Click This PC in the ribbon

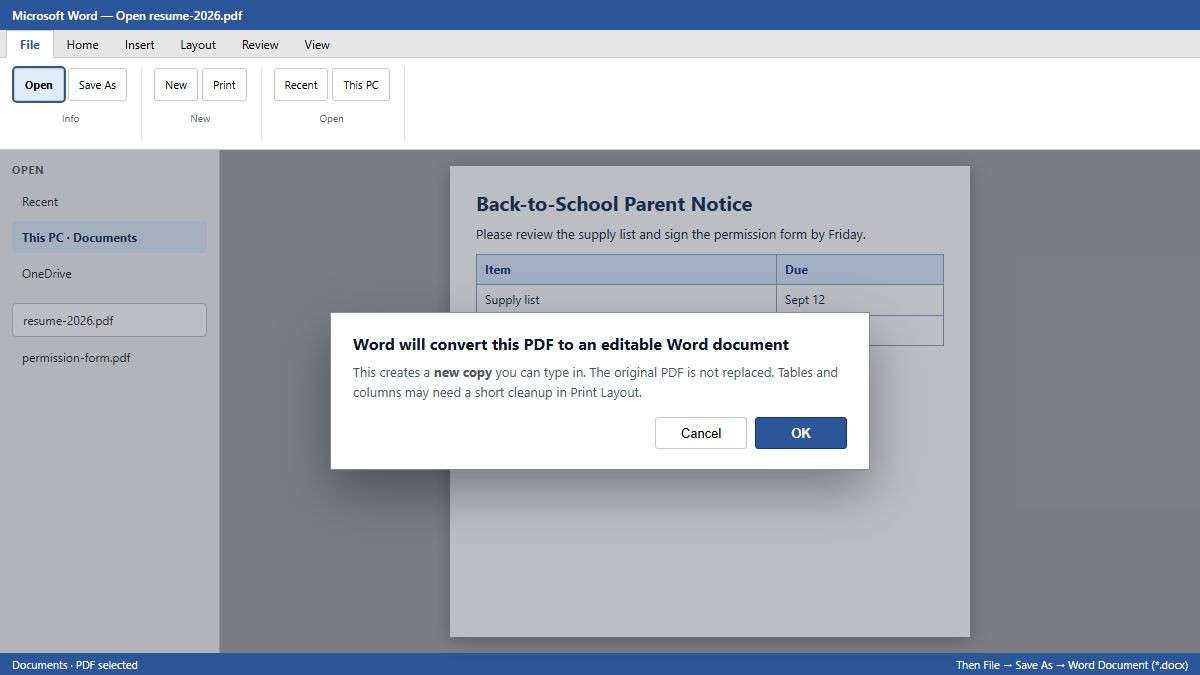click(x=361, y=85)
